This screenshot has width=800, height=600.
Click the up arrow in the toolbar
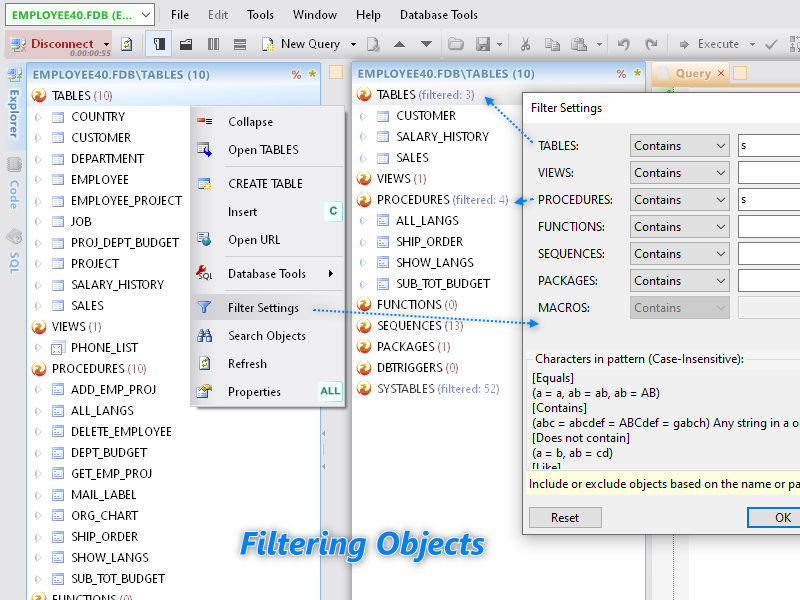point(399,44)
